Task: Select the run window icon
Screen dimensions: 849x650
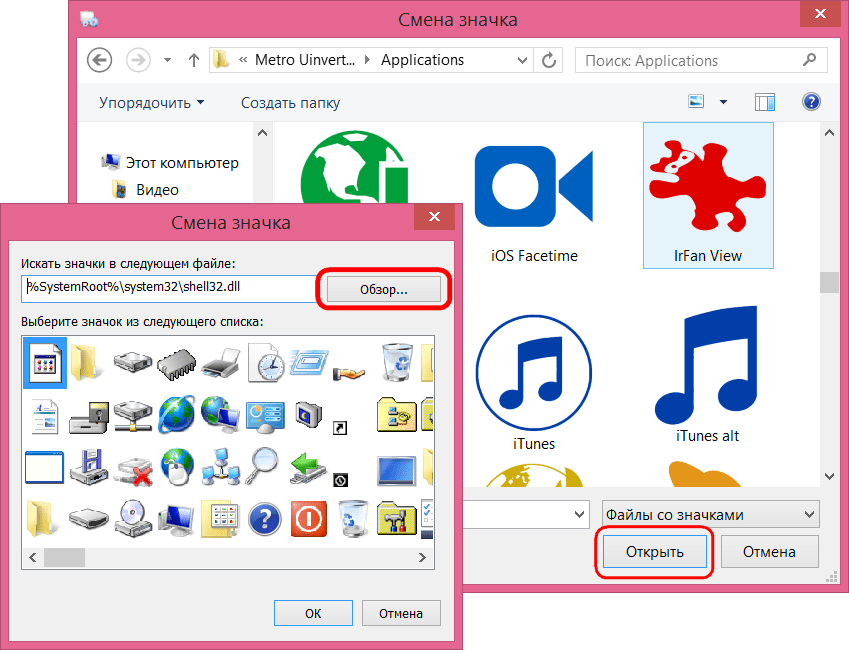Action: click(x=309, y=362)
